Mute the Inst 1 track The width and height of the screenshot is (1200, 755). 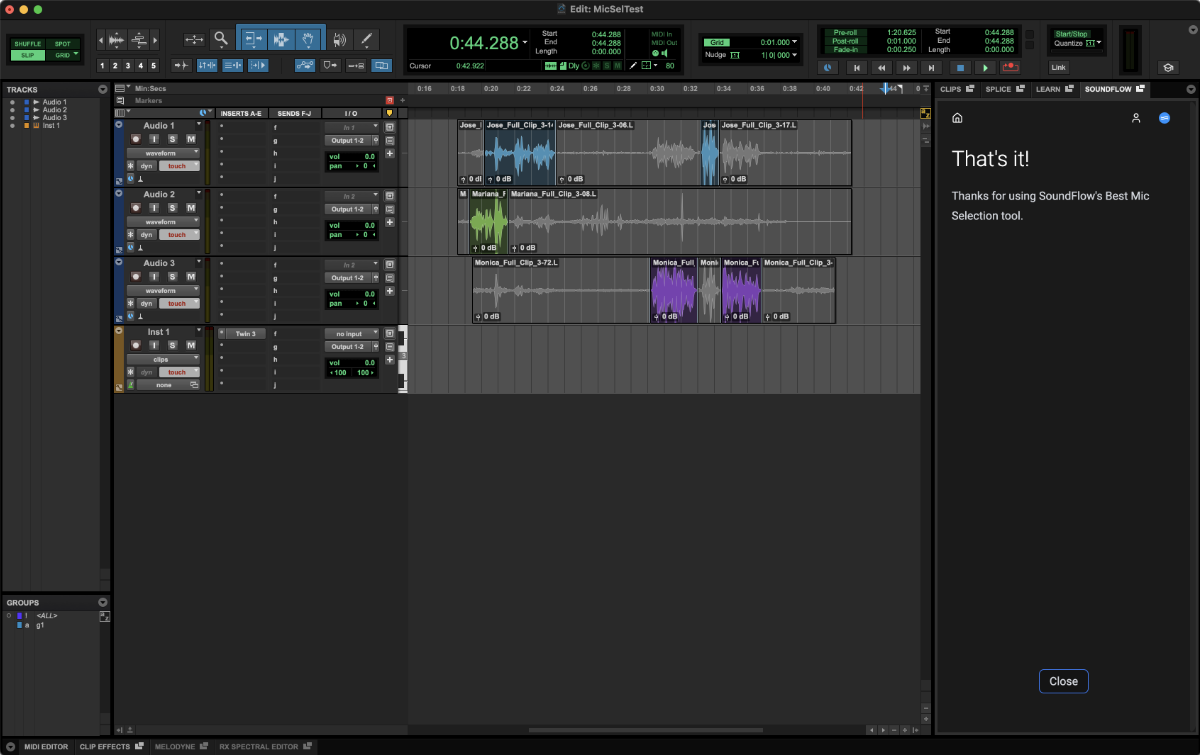(x=190, y=345)
